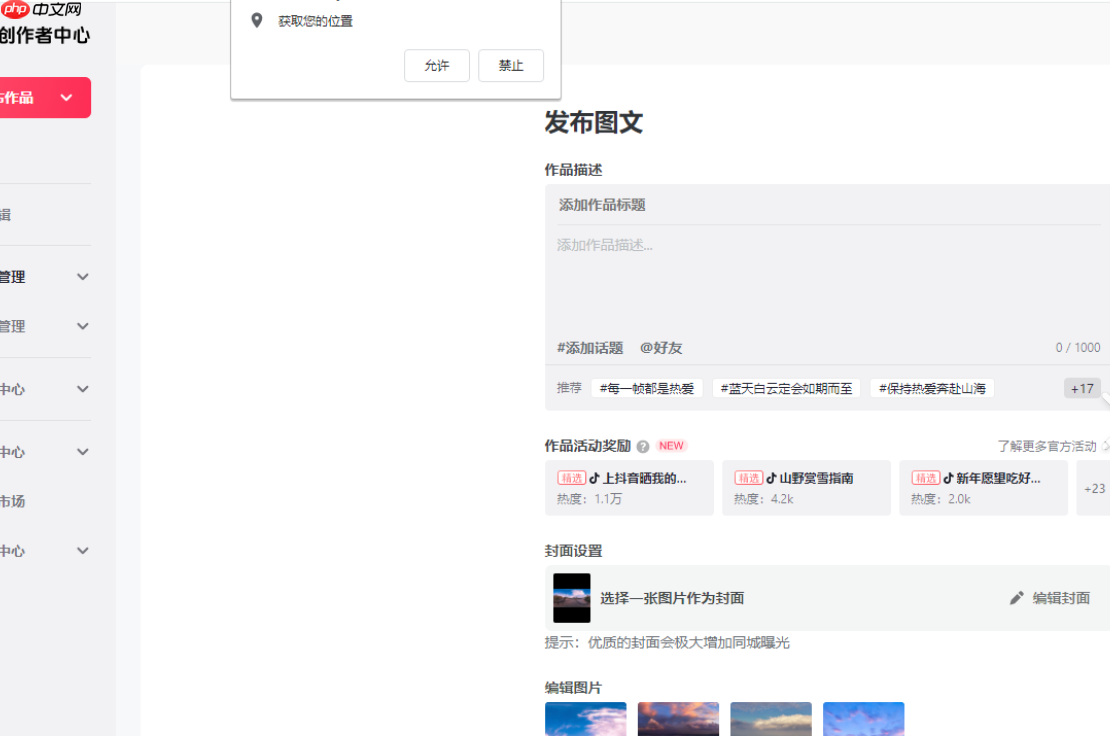1110x736 pixels.
Task: Open the second 管理 item in the sidebar
Action: (x=45, y=326)
